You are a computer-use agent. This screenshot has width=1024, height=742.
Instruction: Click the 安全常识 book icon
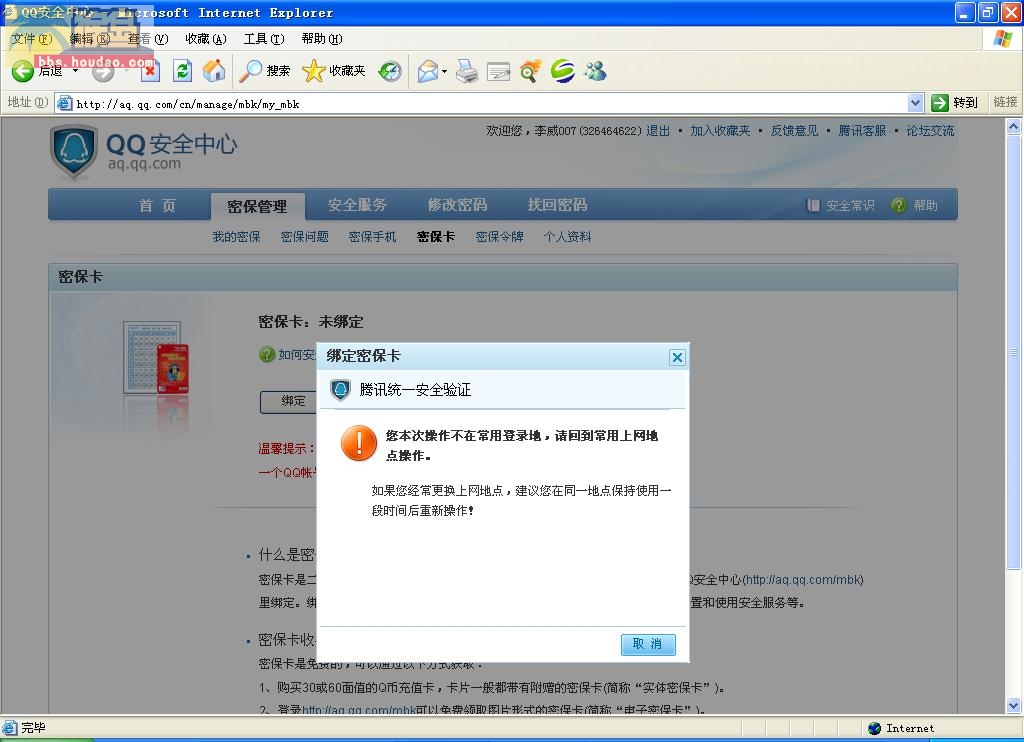[813, 205]
